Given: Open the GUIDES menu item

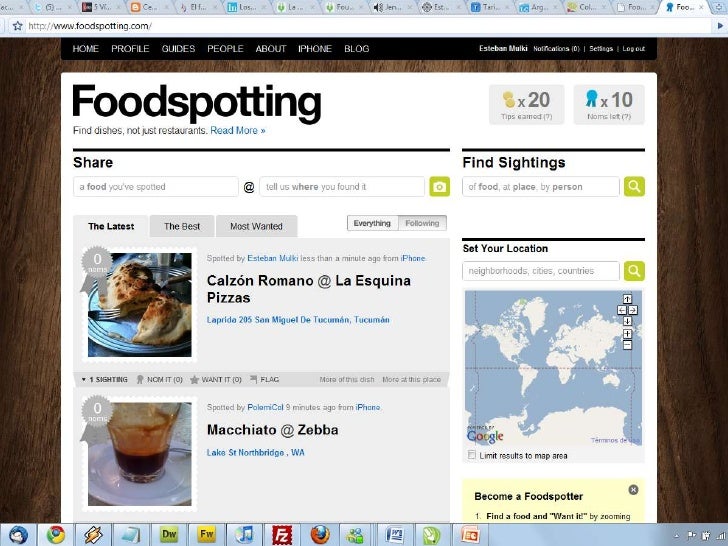Looking at the screenshot, I should click(178, 49).
